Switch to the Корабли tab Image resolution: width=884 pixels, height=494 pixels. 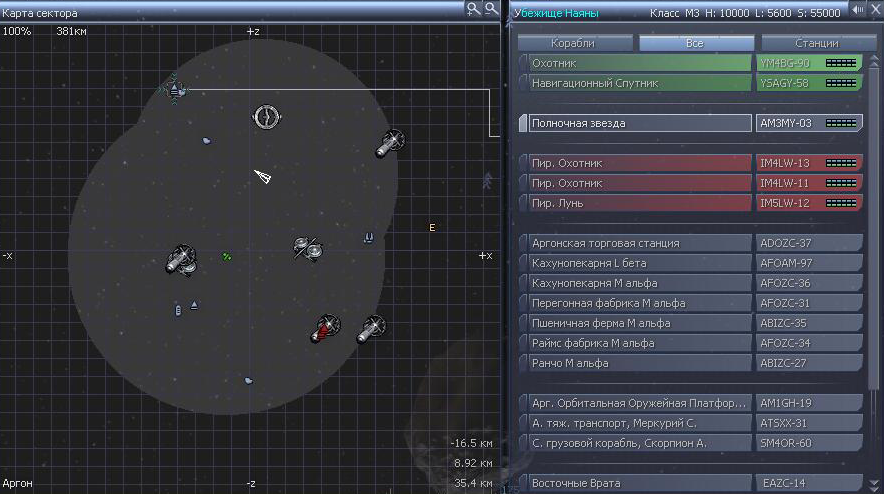575,43
